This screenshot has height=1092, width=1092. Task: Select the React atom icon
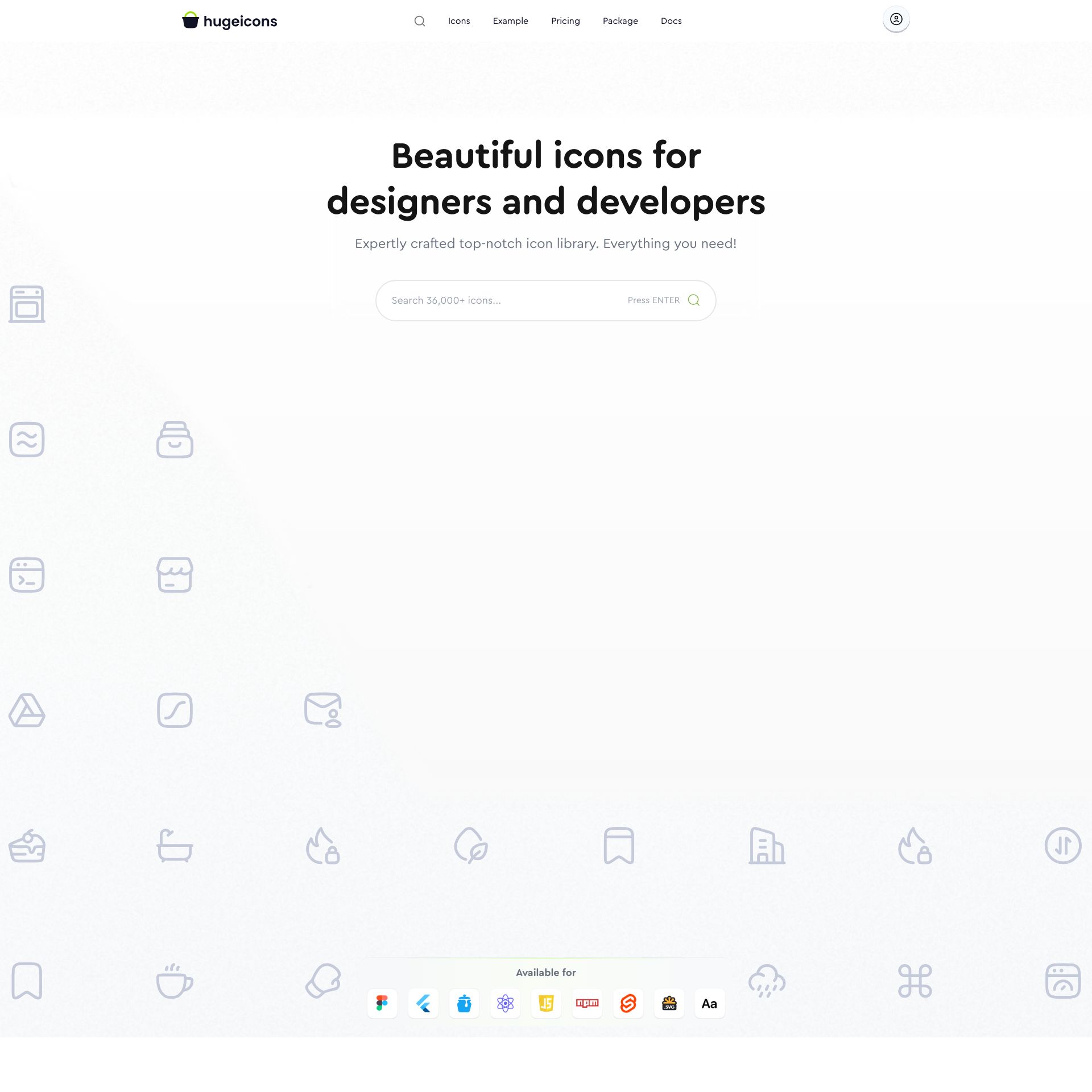coord(505,1003)
